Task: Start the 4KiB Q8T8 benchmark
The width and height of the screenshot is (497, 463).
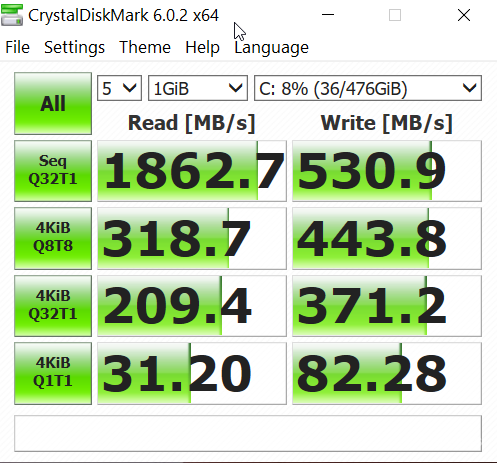Action: tap(53, 238)
